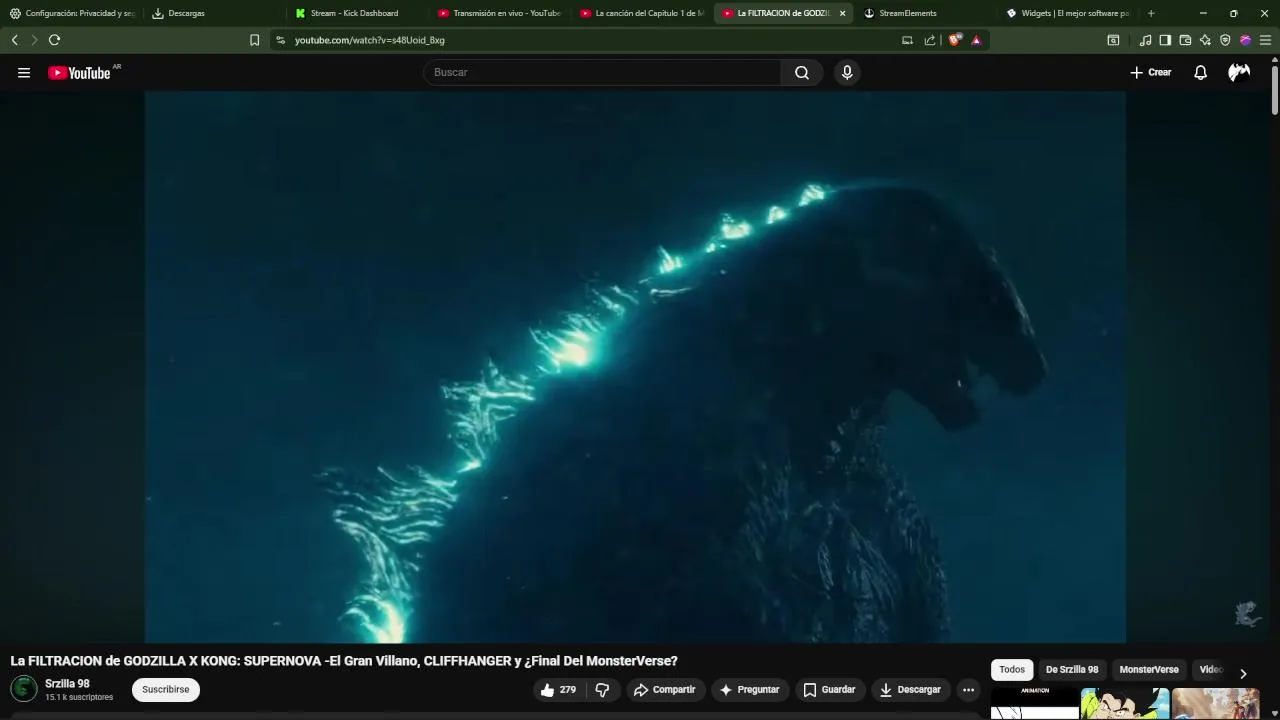Switch to the StreamElements tab
The width and height of the screenshot is (1280, 720).
pyautogui.click(x=927, y=13)
